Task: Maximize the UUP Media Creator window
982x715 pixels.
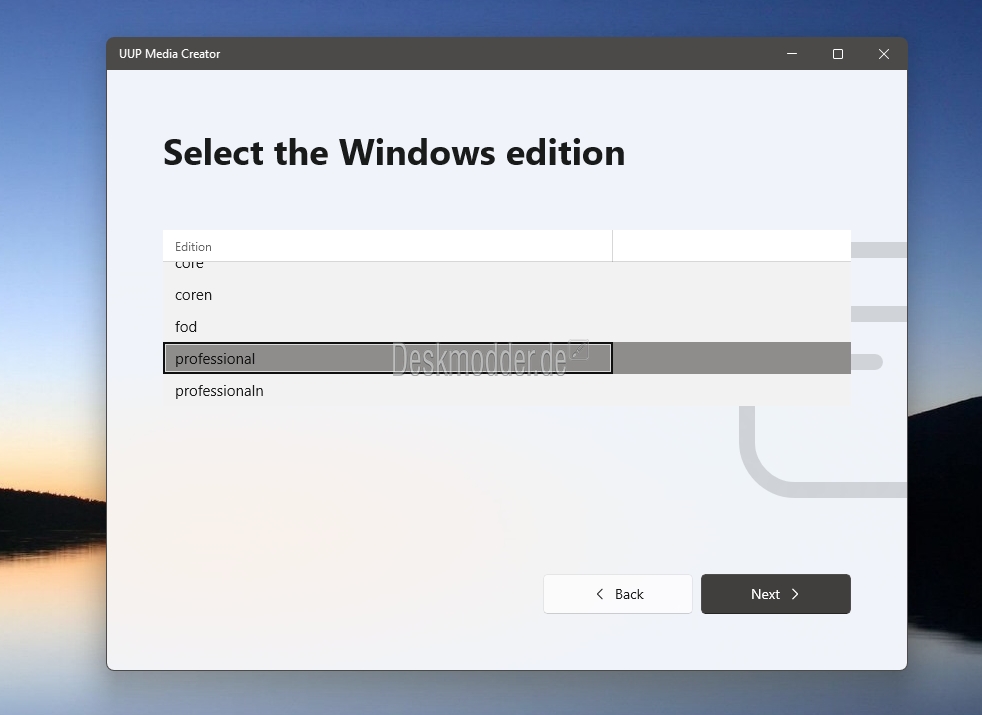Action: coord(838,54)
